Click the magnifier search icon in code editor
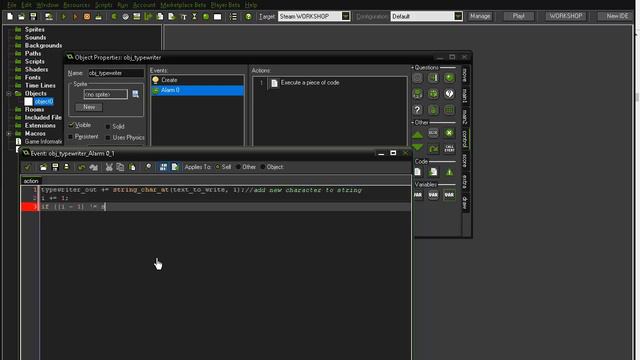The width and height of the screenshot is (640, 360). point(149,167)
